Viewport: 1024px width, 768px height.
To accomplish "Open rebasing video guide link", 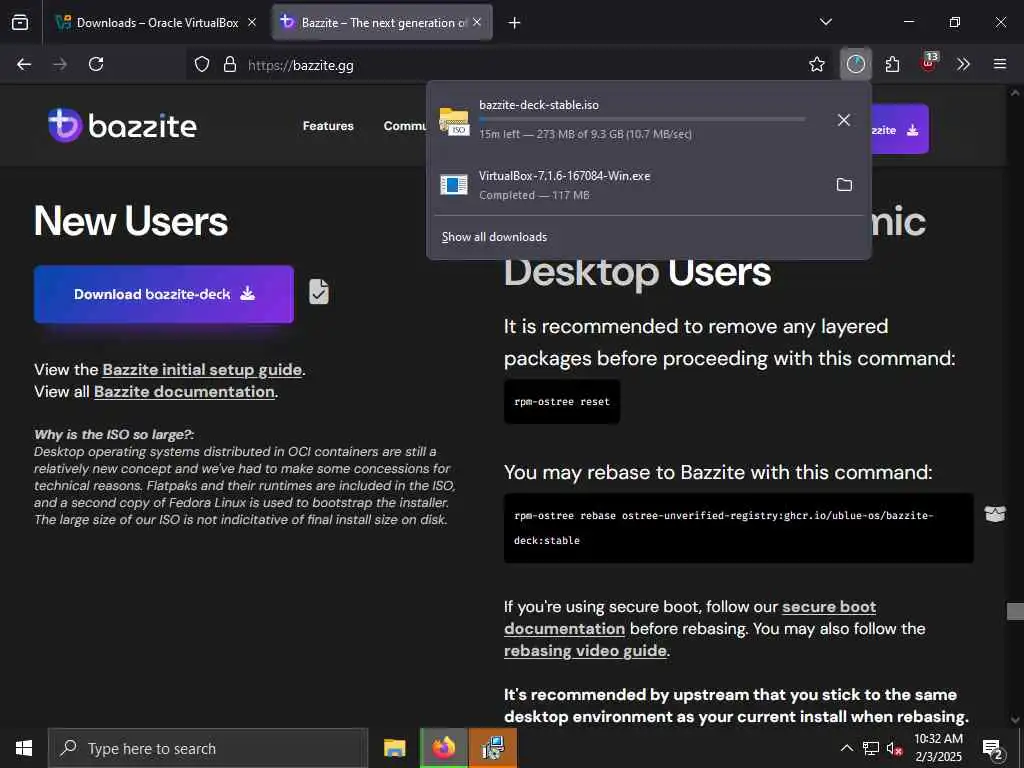I will coord(585,651).
